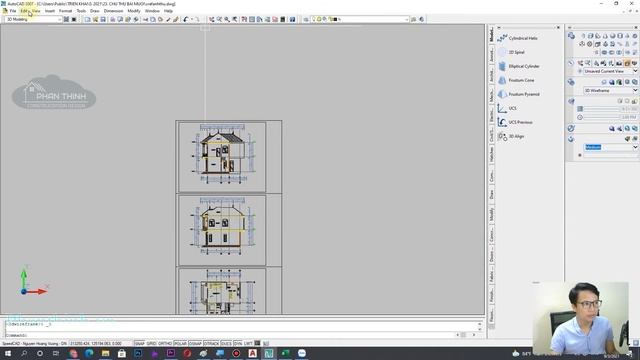Close the tool palettes panel

558,27
